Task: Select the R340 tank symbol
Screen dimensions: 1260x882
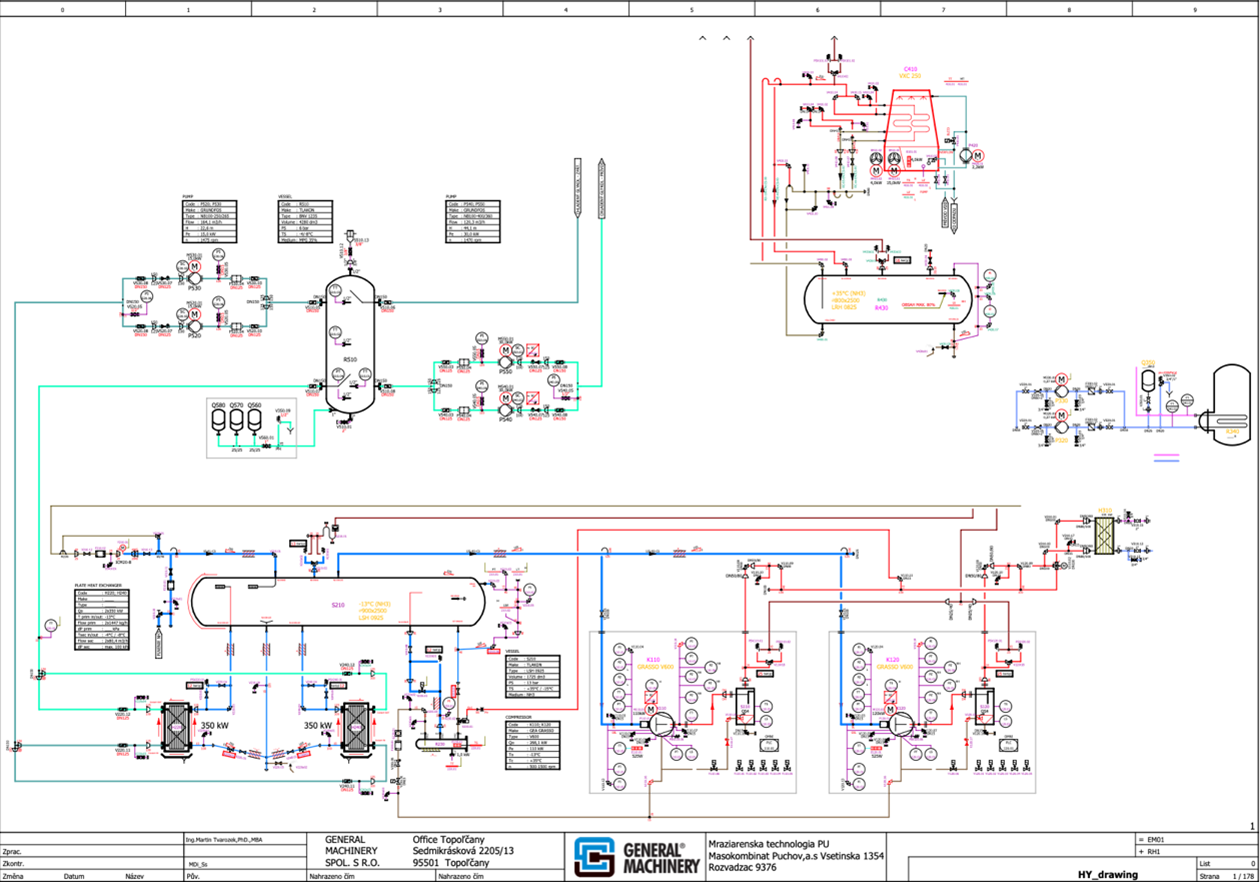Action: tap(1232, 403)
